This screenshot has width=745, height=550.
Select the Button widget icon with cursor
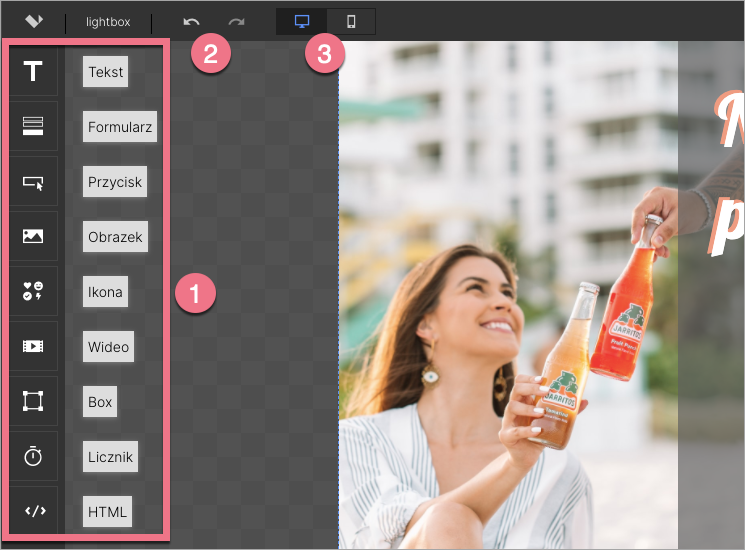(33, 182)
